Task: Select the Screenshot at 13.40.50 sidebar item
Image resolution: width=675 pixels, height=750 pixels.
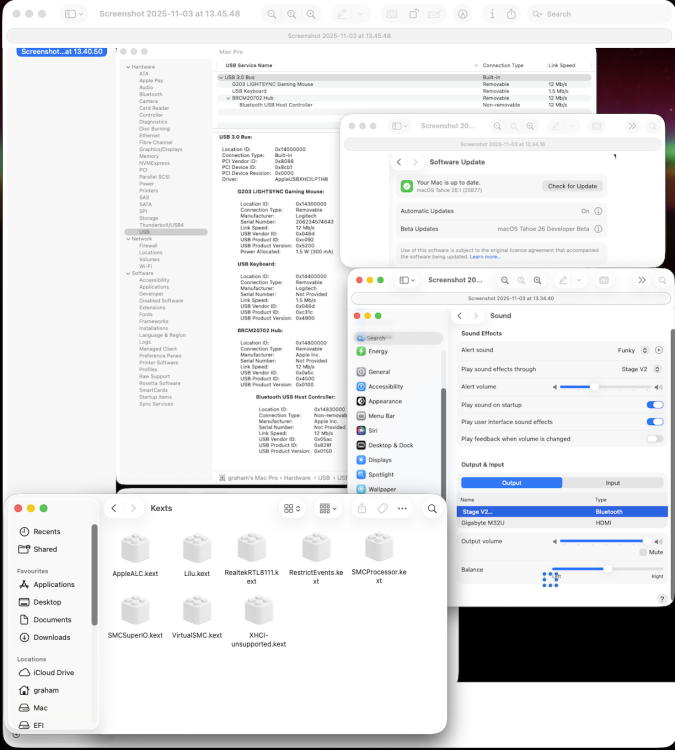Action: [62, 52]
